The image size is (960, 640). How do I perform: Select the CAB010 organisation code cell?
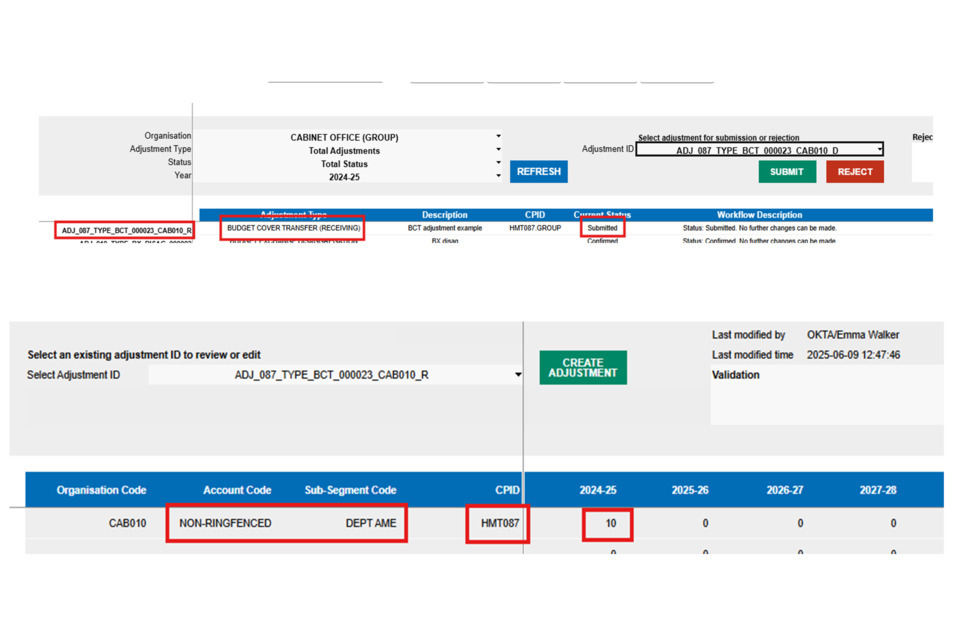point(127,523)
